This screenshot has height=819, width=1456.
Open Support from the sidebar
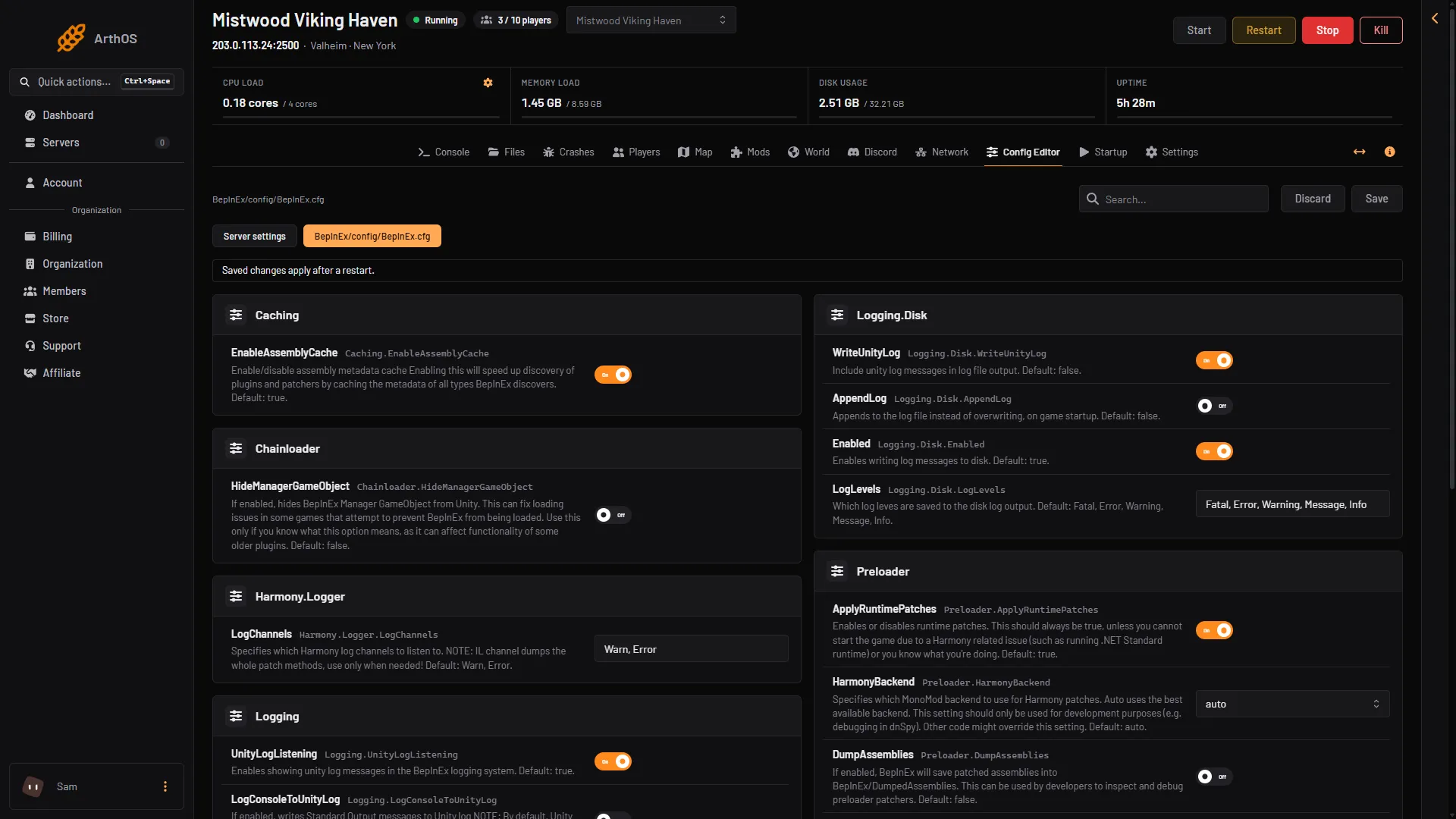[x=96, y=346]
